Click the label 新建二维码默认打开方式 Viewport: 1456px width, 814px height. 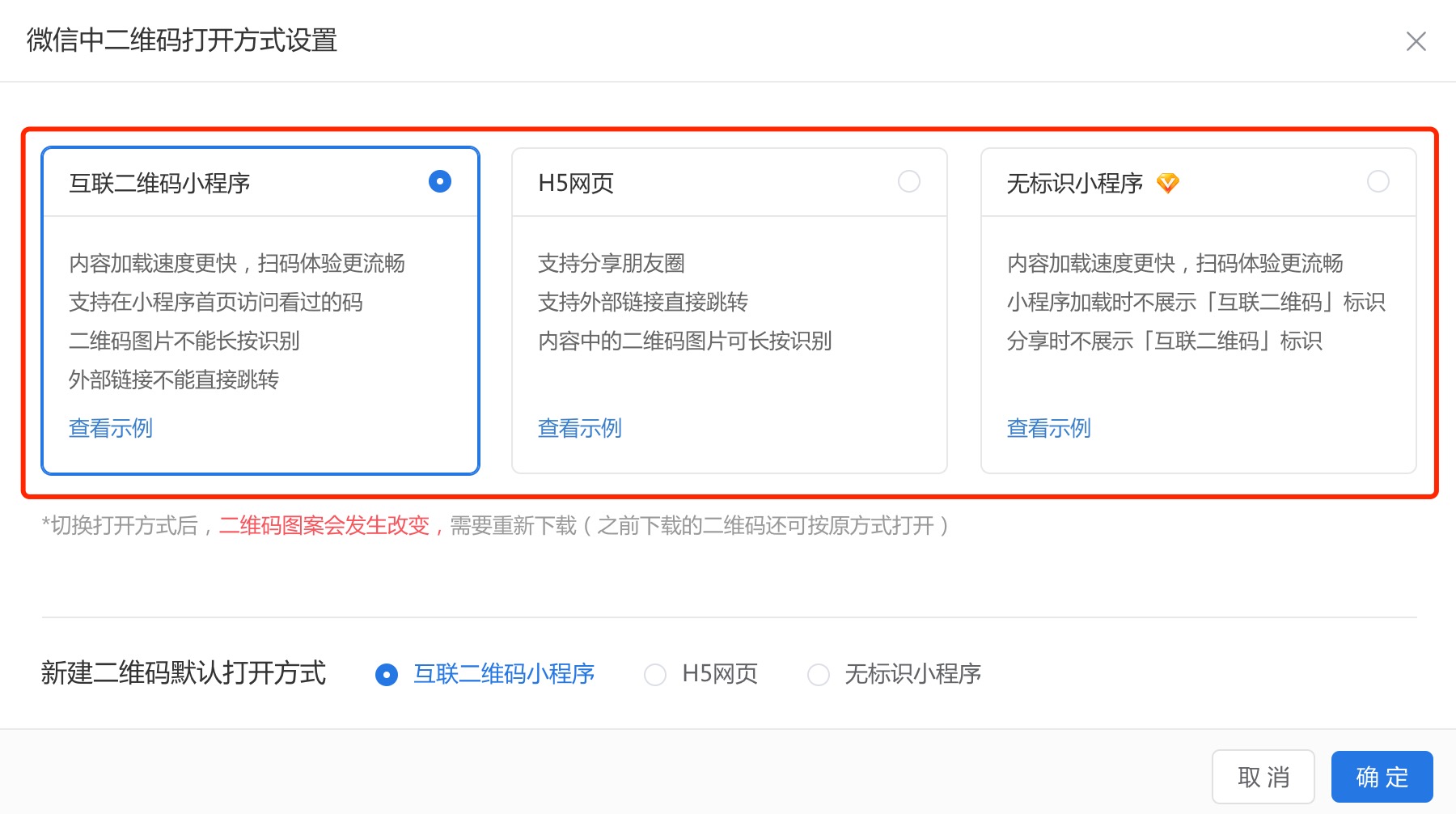tap(184, 673)
